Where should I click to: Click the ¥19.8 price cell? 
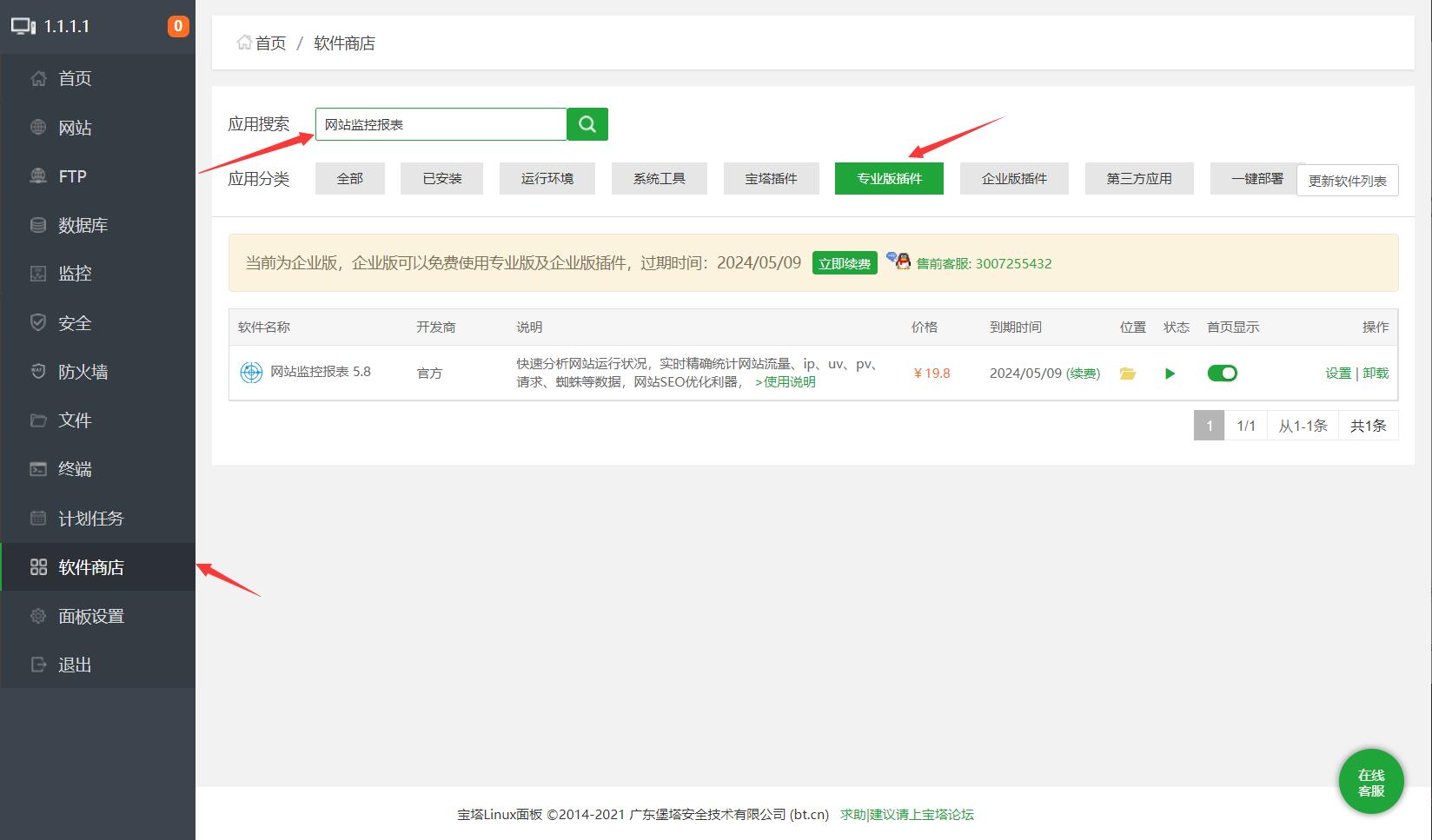[x=931, y=374]
